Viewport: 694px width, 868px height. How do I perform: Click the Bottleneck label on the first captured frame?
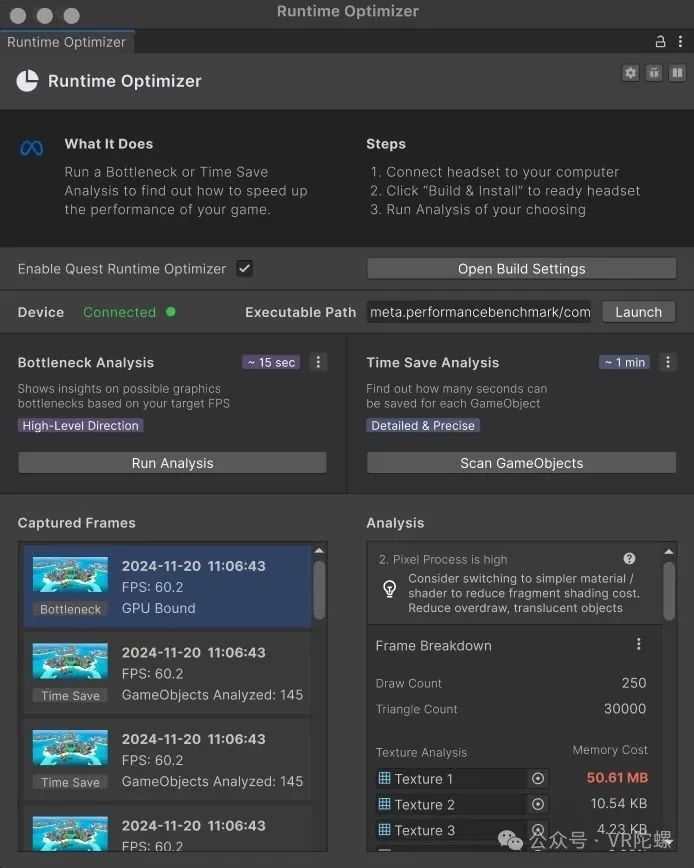pos(70,609)
